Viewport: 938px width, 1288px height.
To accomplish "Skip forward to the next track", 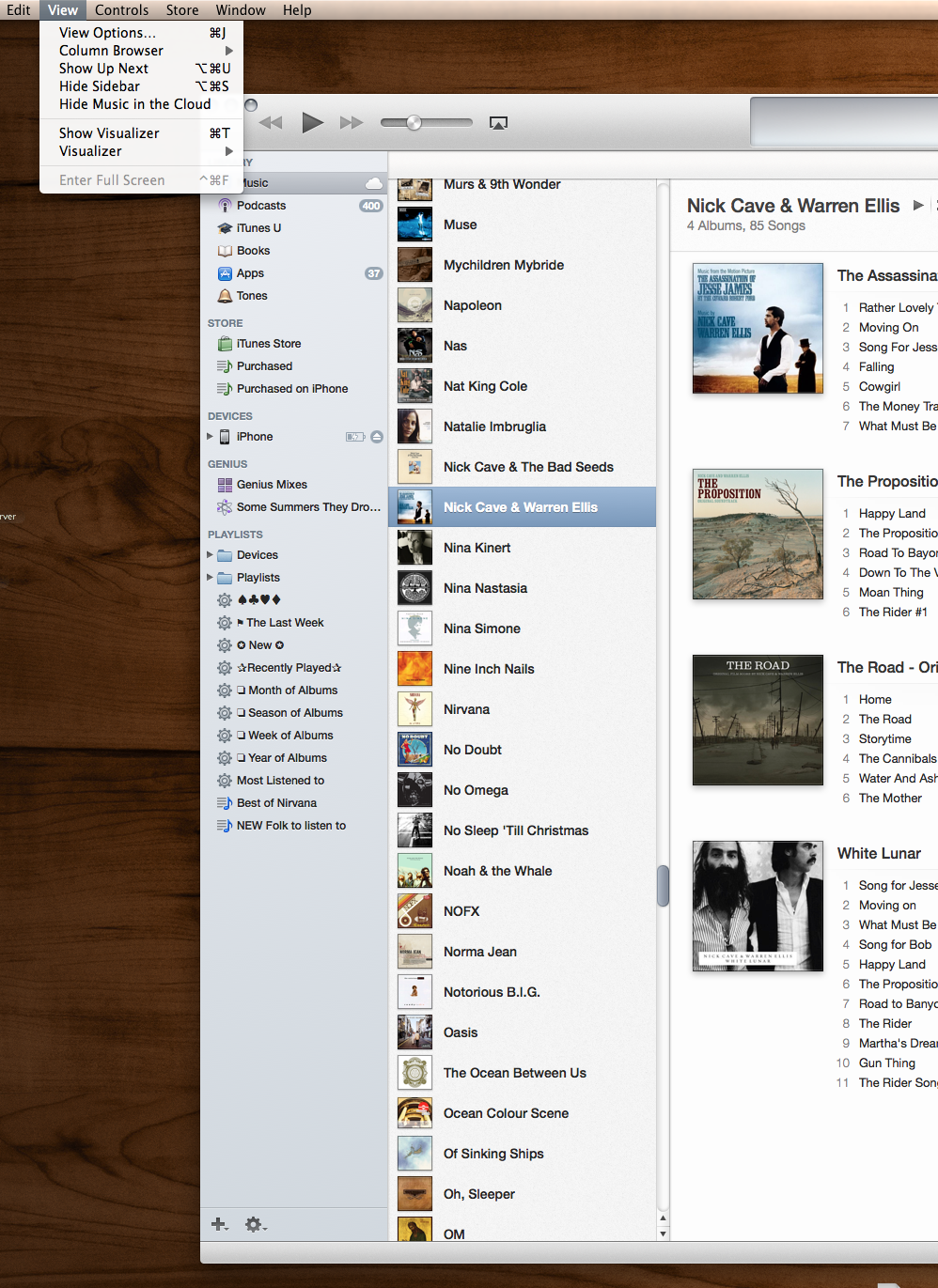I will point(352,122).
